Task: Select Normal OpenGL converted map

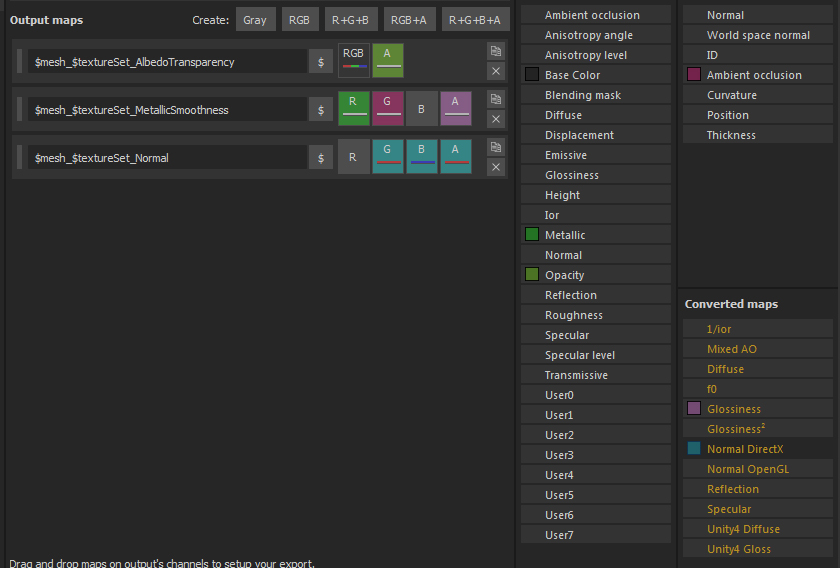Action: 758,469
